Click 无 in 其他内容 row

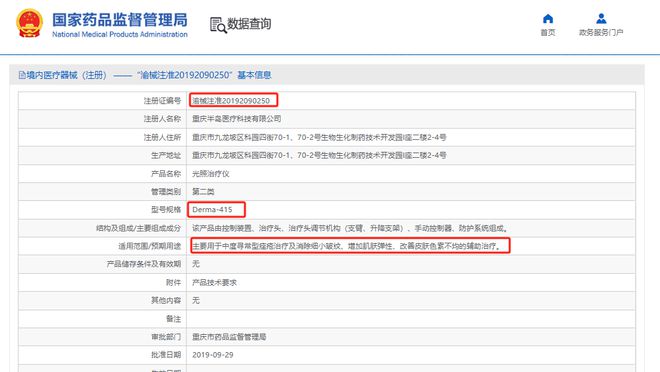tap(196, 300)
